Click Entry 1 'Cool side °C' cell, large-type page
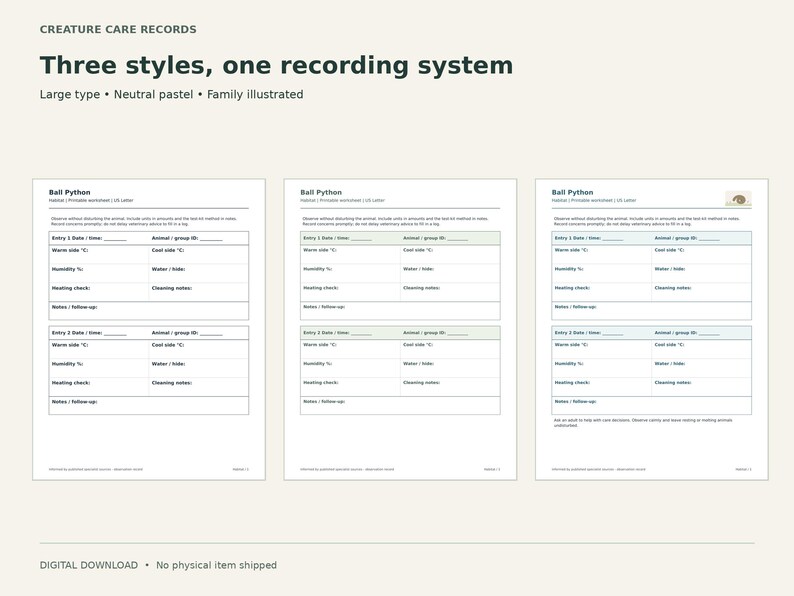Image resolution: width=794 pixels, height=596 pixels. coord(198,254)
